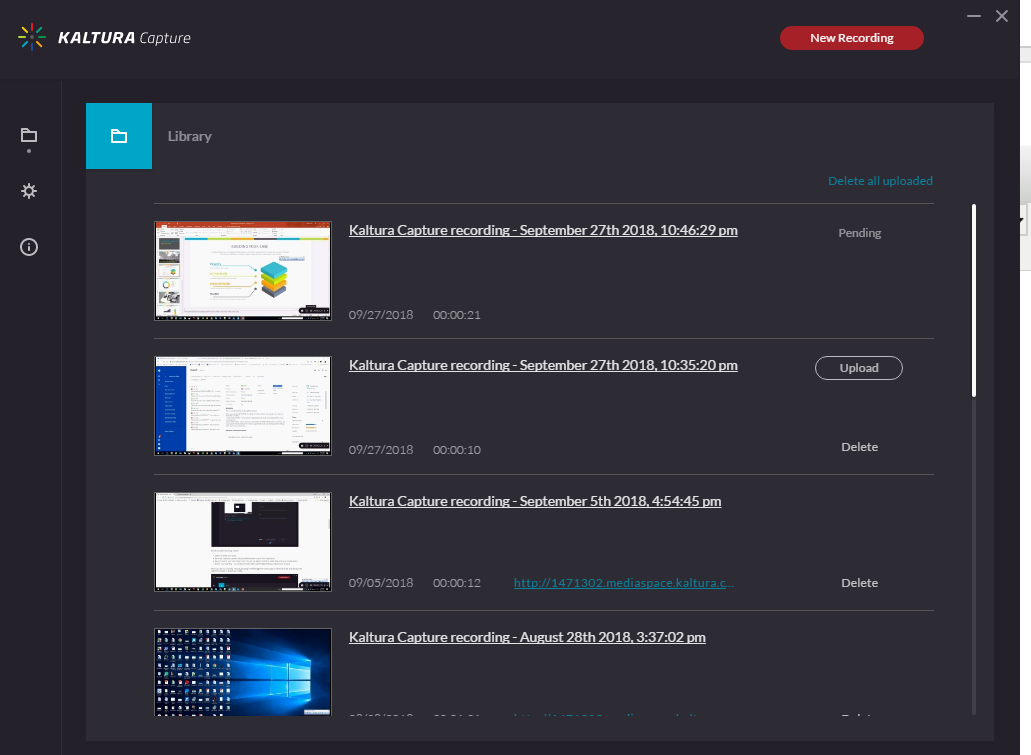Open recording titled September 5th 2018, 4:54:45 pm

tap(535, 501)
